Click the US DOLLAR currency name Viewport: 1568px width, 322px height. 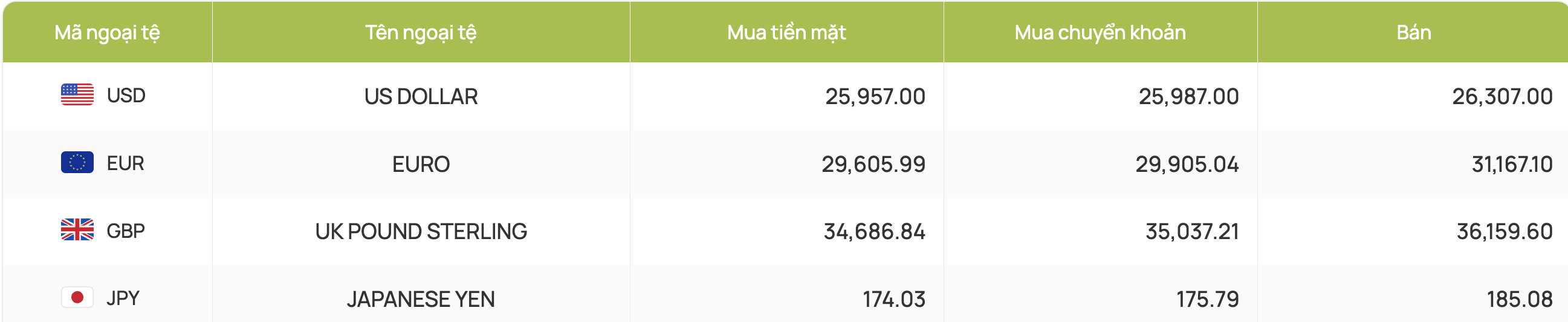(x=421, y=96)
